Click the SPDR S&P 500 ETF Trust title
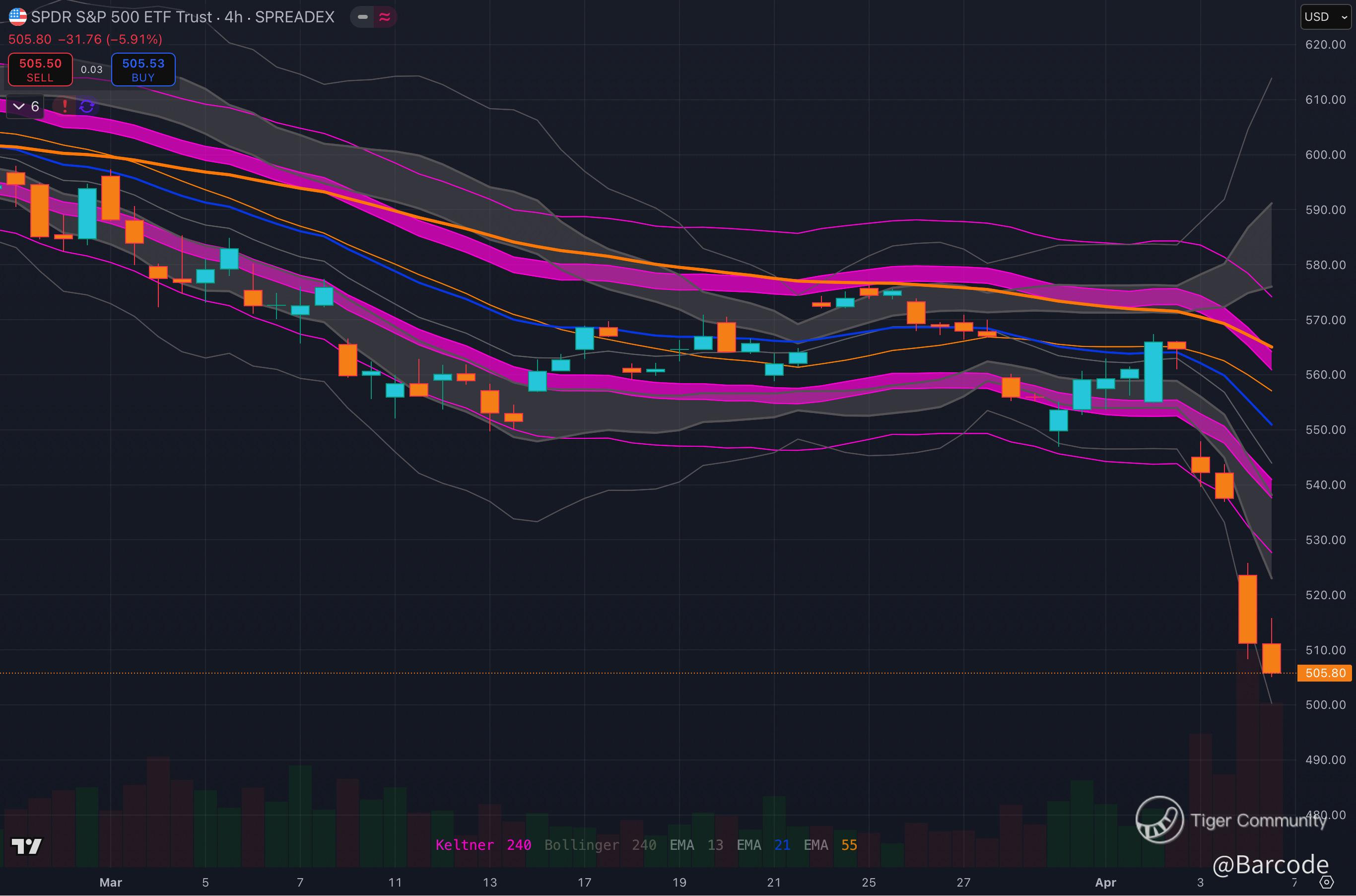Viewport: 1356px width, 896px height. [121, 17]
